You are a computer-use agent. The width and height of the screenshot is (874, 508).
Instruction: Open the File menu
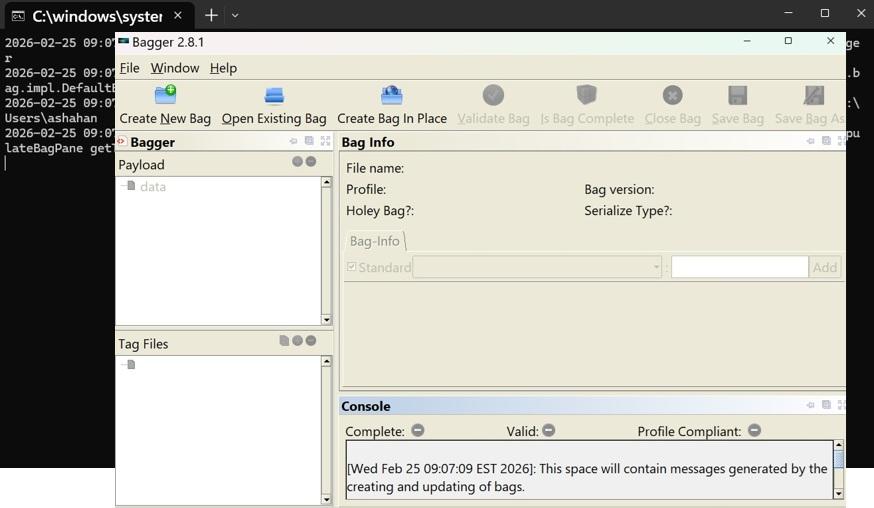pos(129,68)
